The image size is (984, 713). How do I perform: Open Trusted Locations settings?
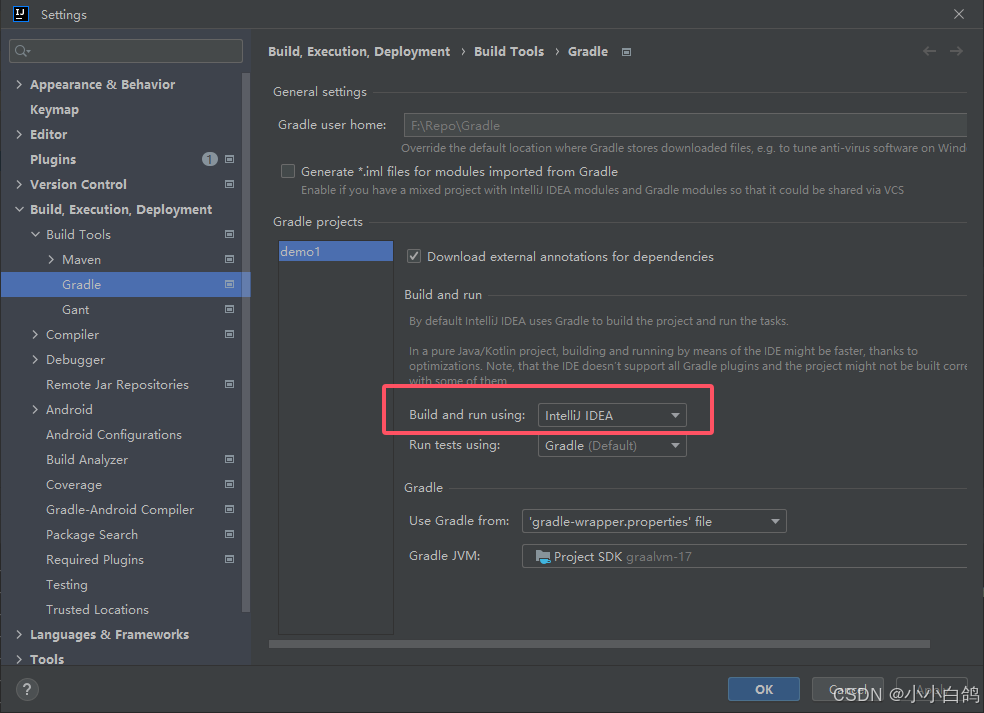97,609
